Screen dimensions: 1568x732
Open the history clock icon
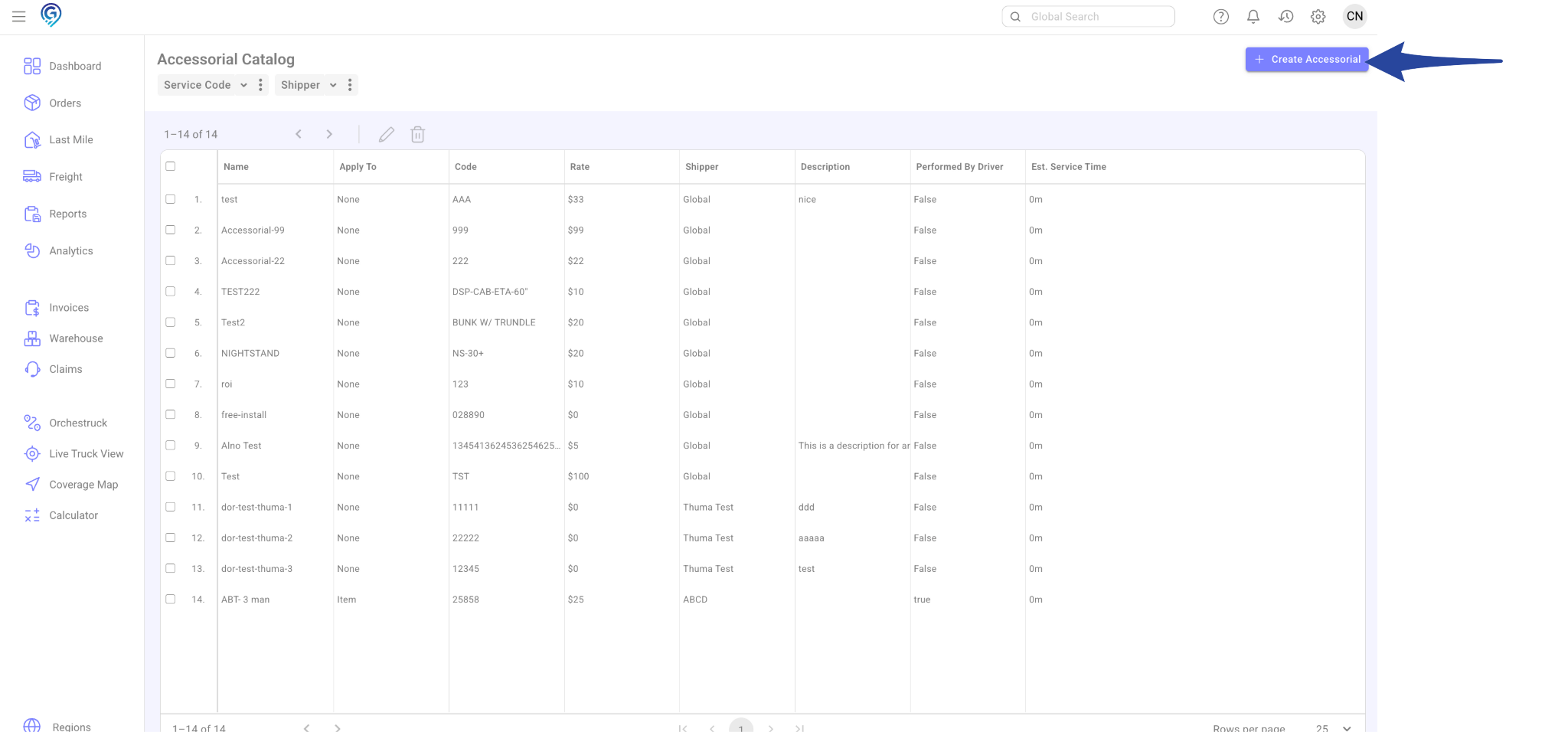coord(1286,17)
